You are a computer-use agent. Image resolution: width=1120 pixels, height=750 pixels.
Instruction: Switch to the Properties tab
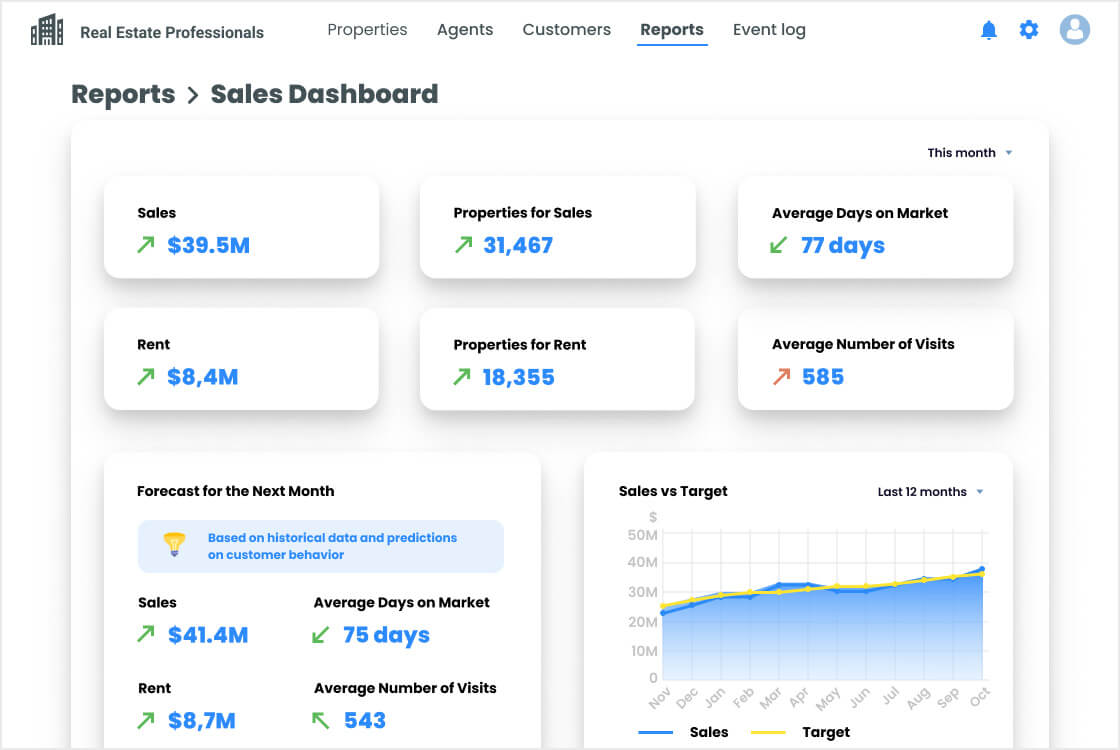pos(367,30)
